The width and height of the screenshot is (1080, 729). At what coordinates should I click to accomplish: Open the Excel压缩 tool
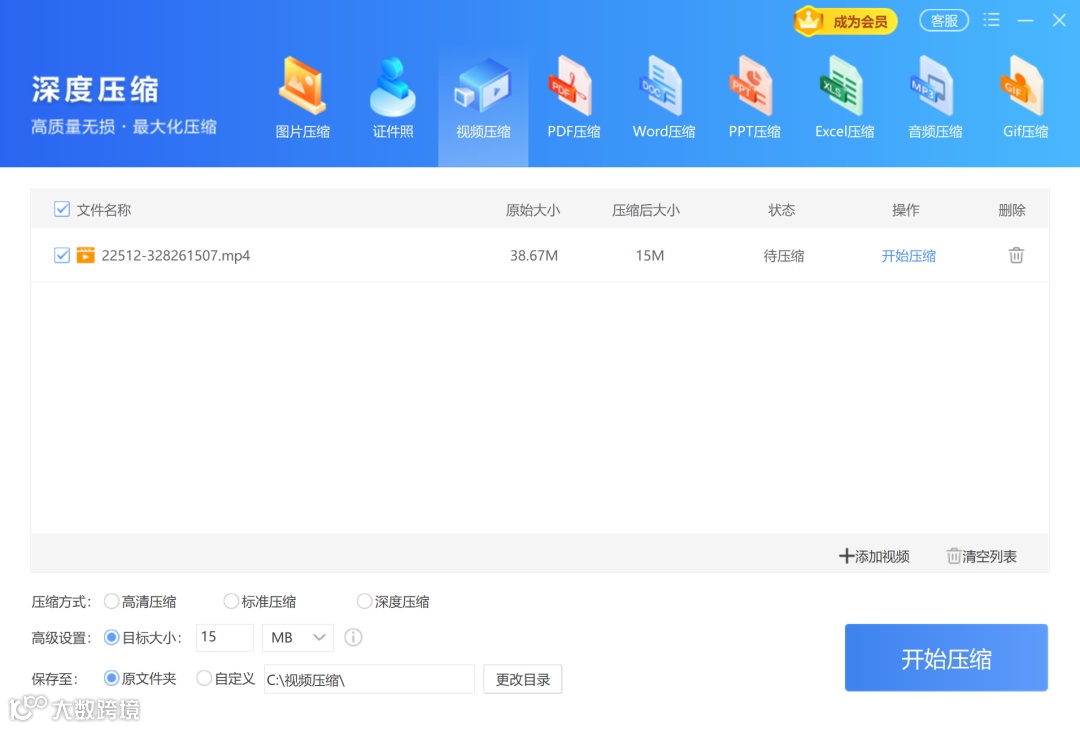(844, 98)
